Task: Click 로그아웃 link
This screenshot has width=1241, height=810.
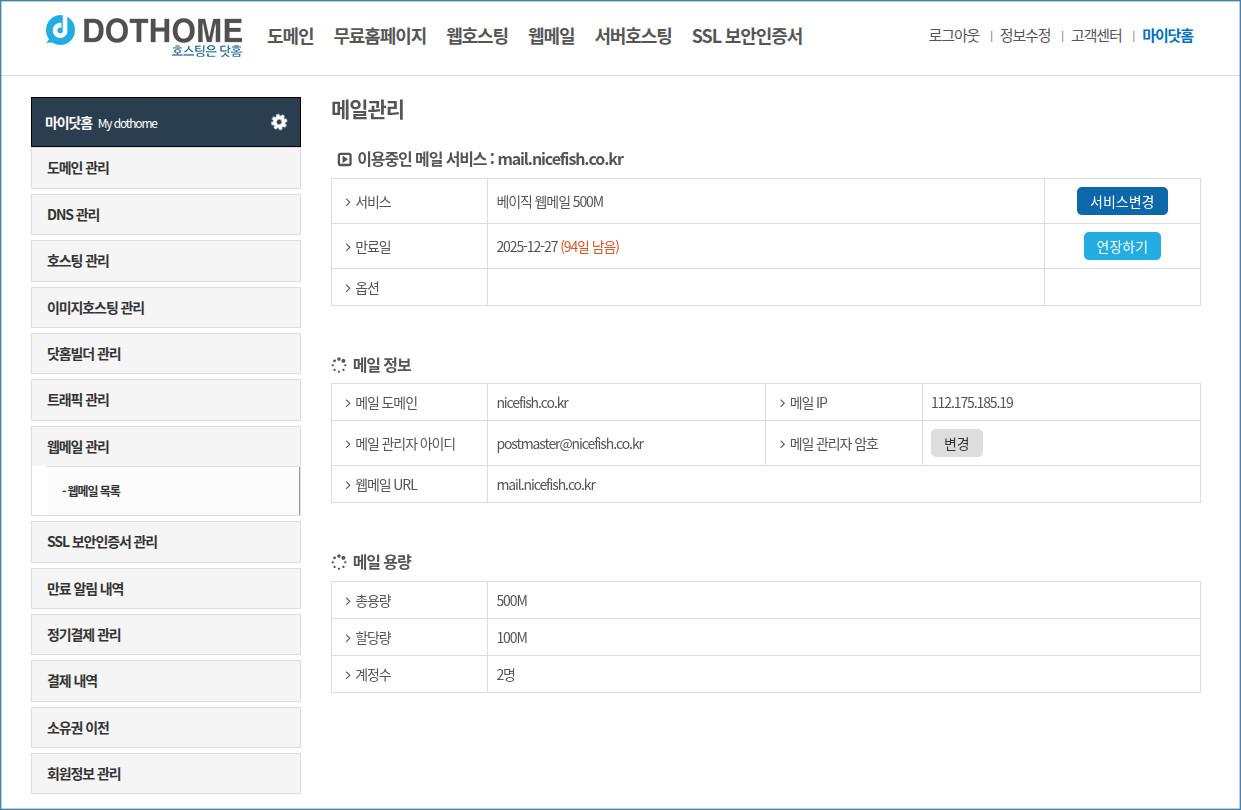Action: pyautogui.click(x=953, y=36)
